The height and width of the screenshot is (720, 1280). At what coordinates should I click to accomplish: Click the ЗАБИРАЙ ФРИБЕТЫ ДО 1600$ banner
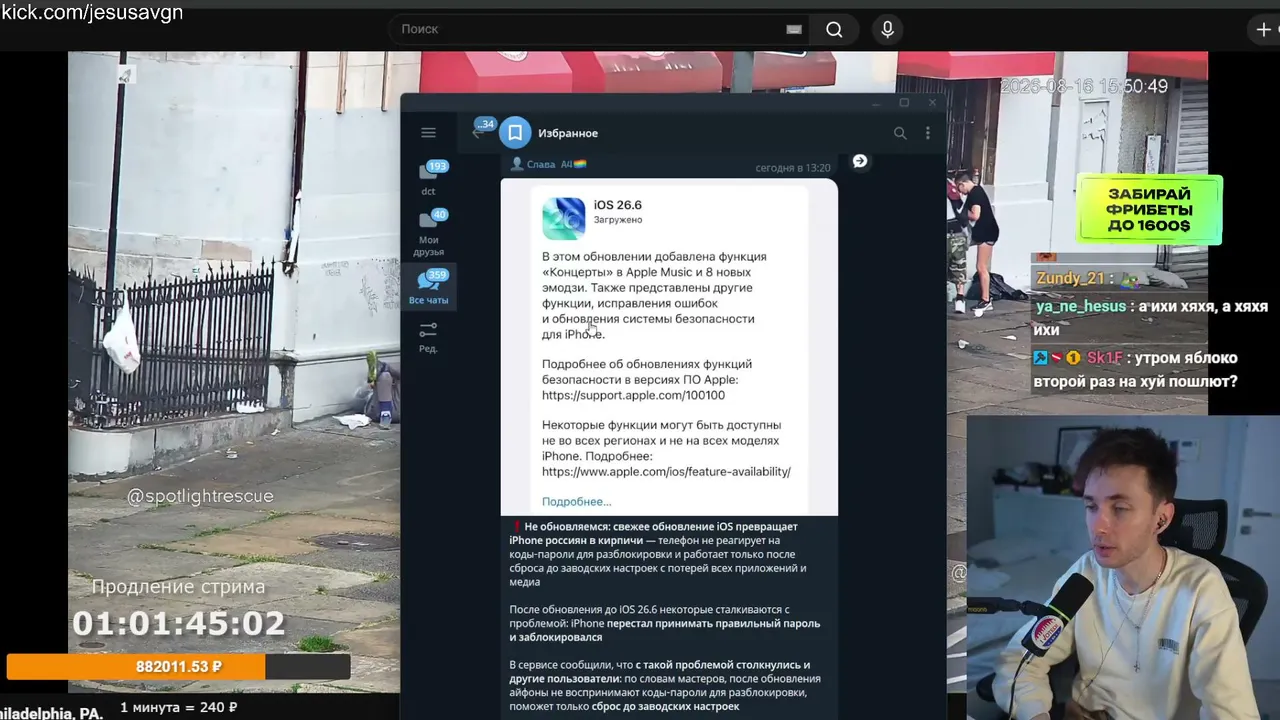pos(1149,210)
